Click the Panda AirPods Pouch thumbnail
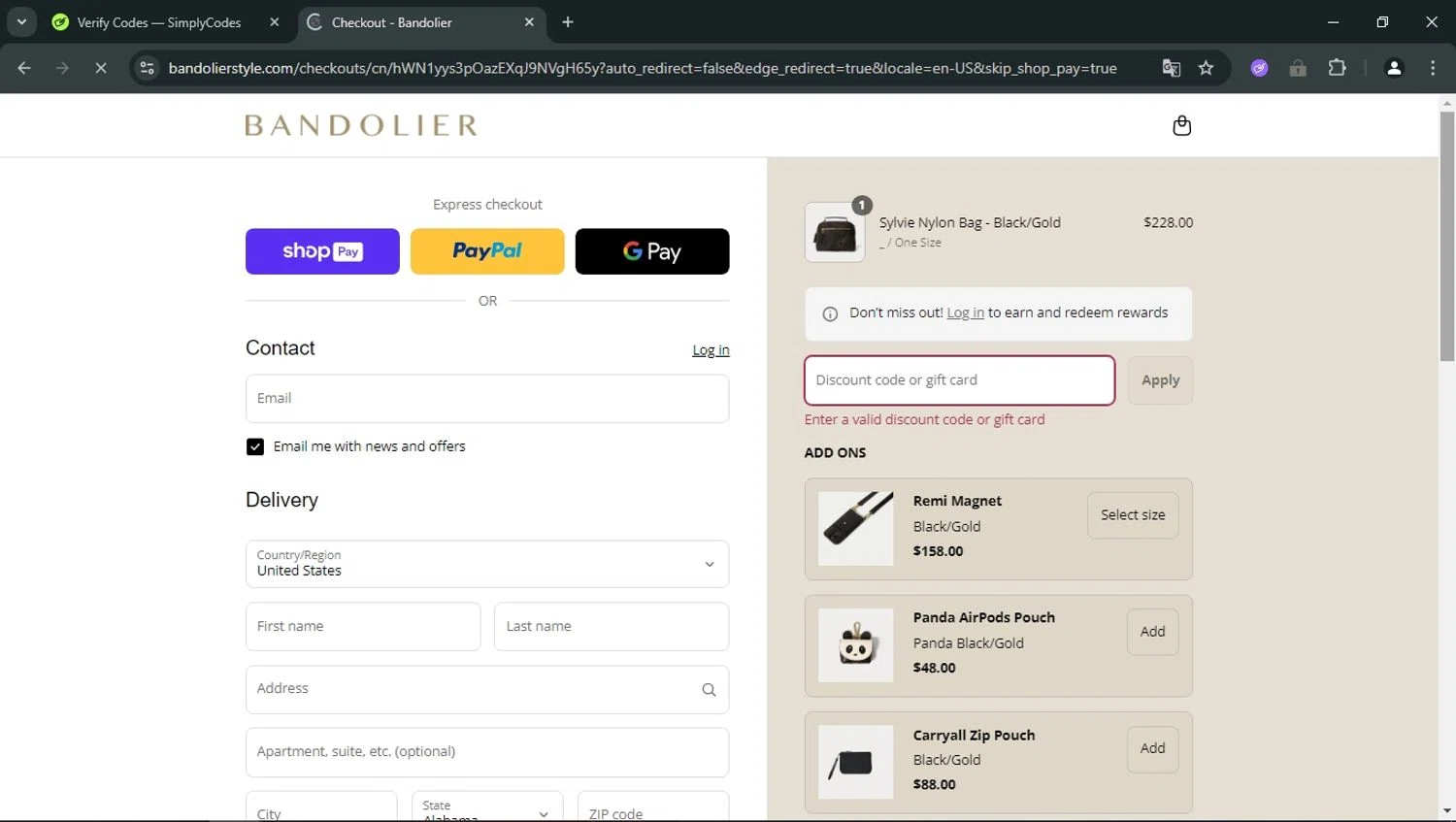This screenshot has width=1456, height=822. tap(855, 645)
